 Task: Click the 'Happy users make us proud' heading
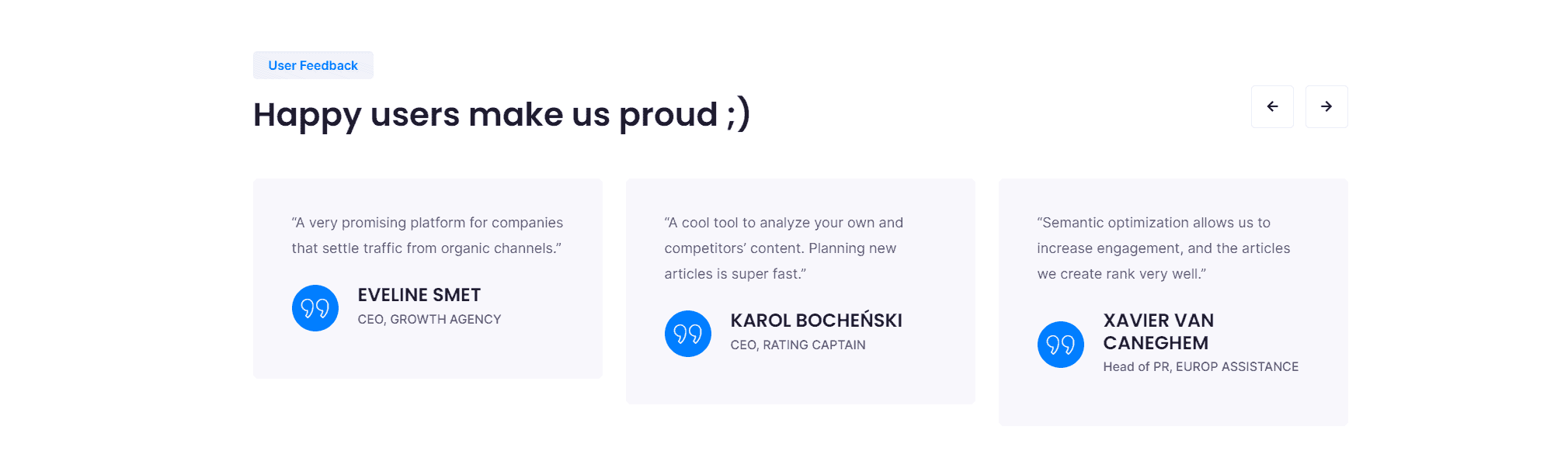(485, 114)
